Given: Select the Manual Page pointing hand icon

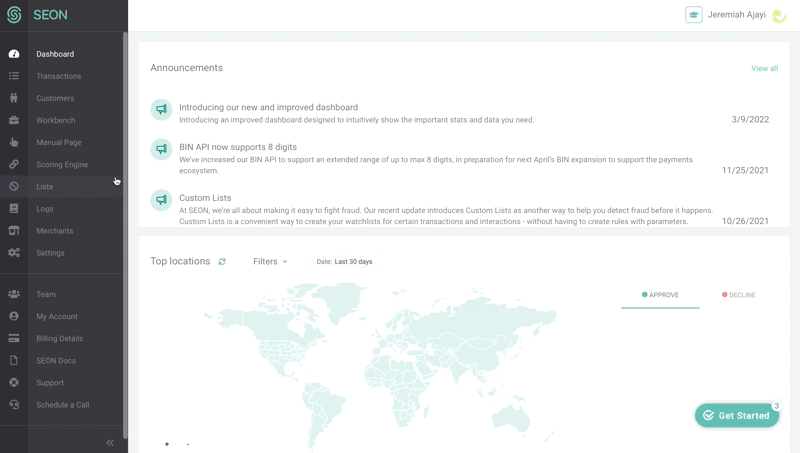Looking at the screenshot, I should point(14,142).
